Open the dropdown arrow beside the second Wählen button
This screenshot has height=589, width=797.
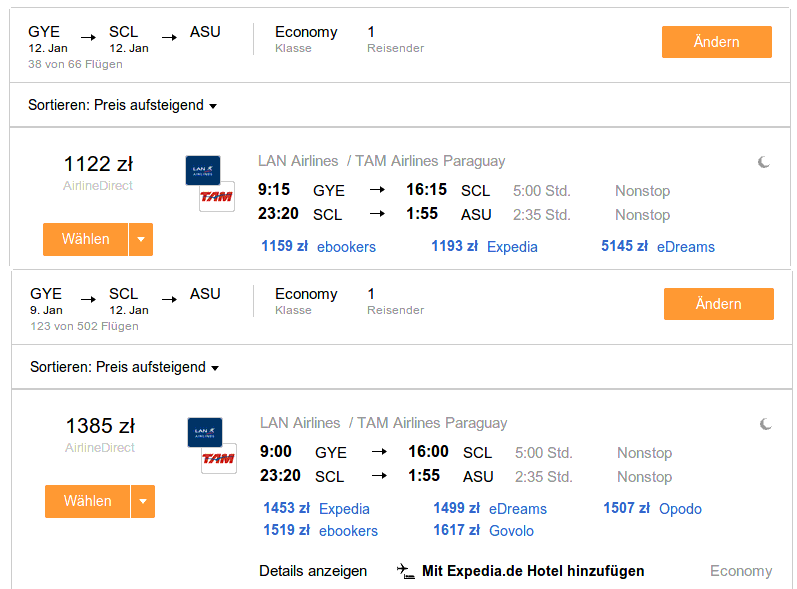pos(143,502)
